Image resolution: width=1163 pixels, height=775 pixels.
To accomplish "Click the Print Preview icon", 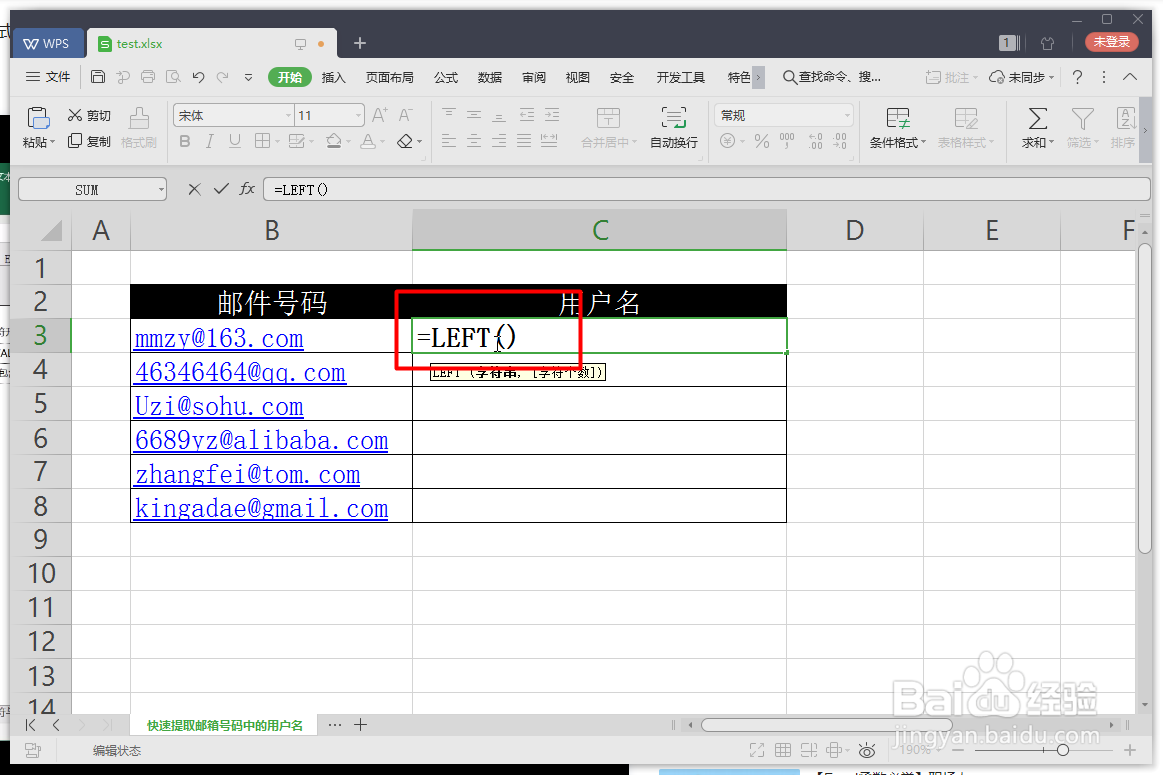I will tap(174, 77).
